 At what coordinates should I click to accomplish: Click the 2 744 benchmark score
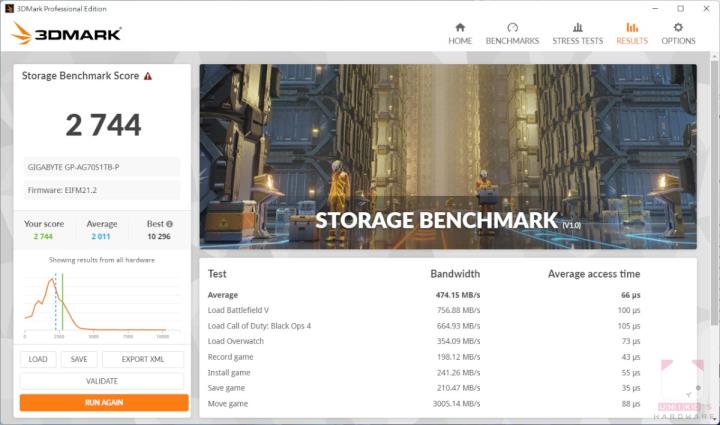[x=103, y=125]
